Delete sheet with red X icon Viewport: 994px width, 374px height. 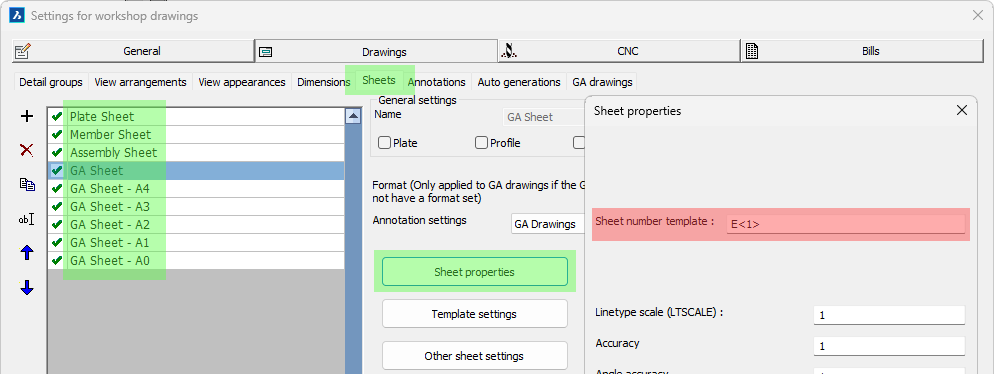click(x=27, y=150)
